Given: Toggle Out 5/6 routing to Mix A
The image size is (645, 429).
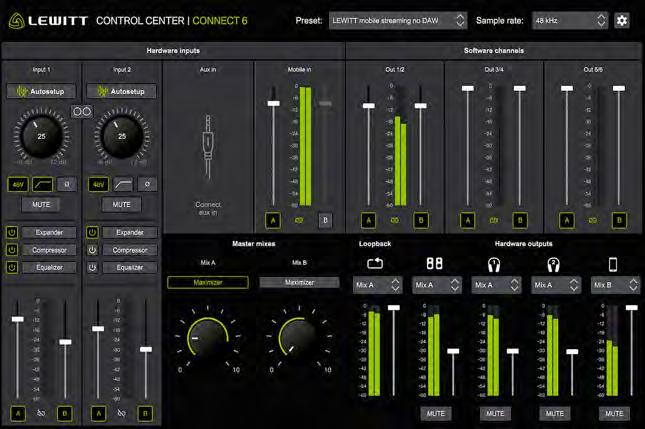Looking at the screenshot, I should click(x=567, y=220).
